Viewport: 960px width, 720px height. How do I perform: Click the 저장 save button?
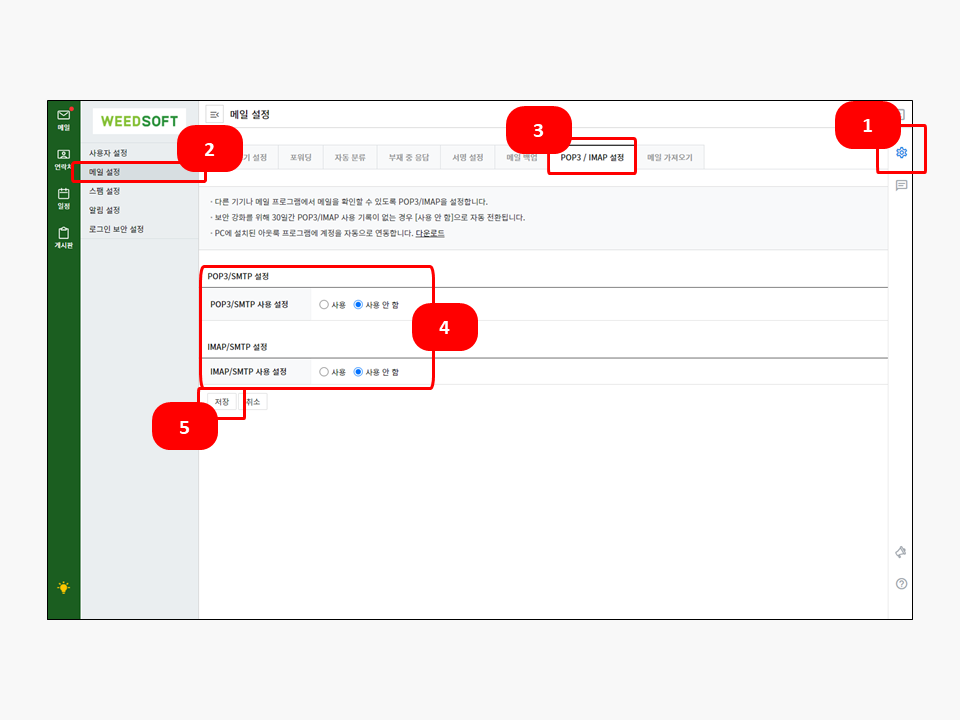tap(222, 402)
